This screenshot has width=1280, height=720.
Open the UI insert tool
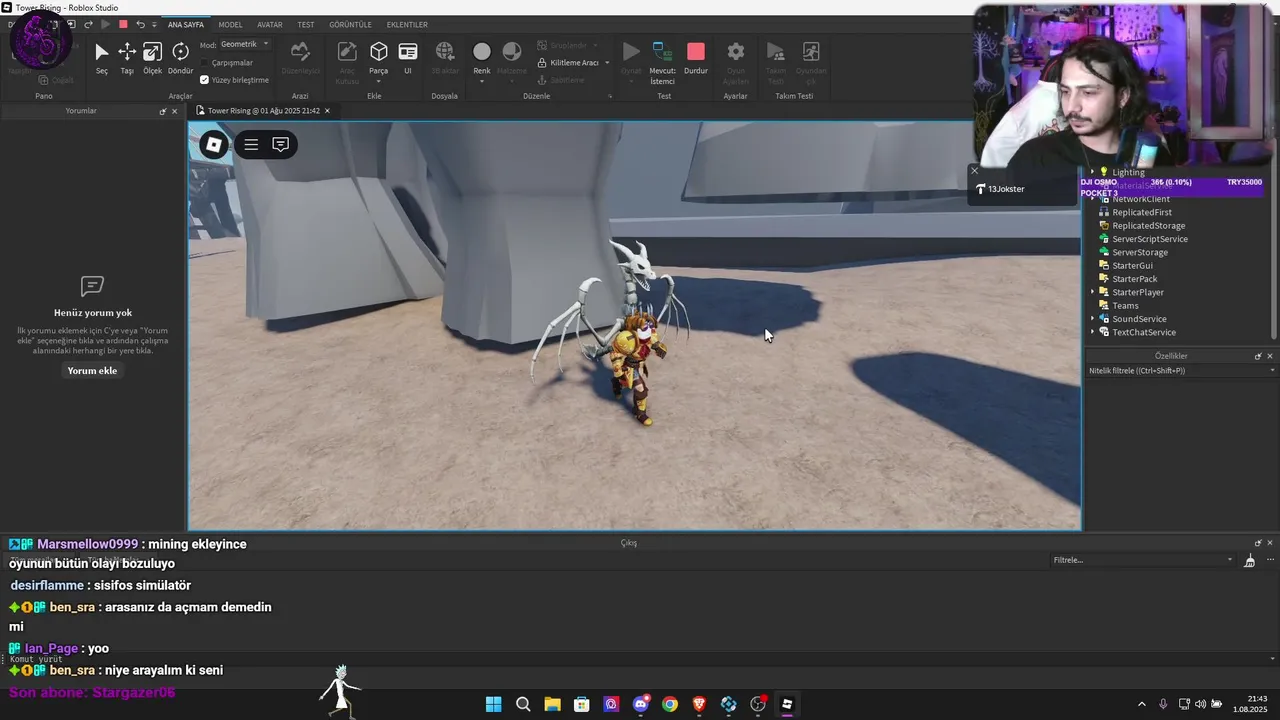coord(408,58)
